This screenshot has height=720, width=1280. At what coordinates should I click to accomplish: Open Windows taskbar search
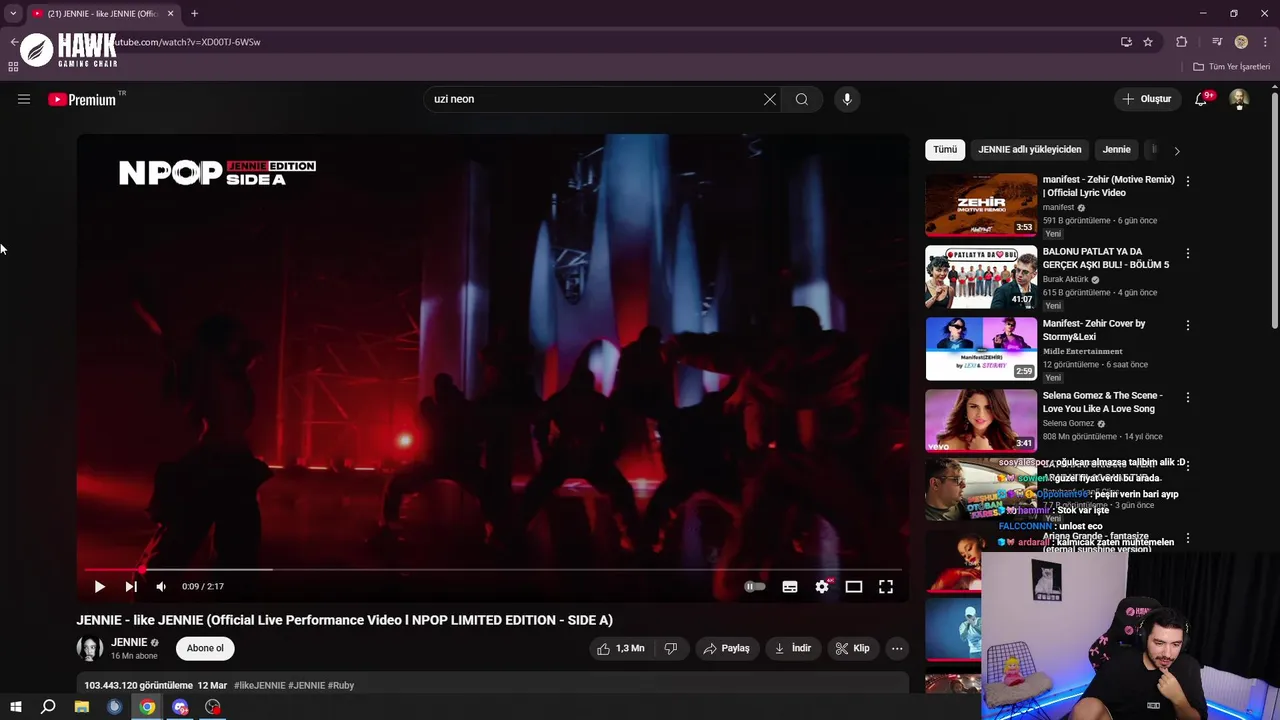48,707
